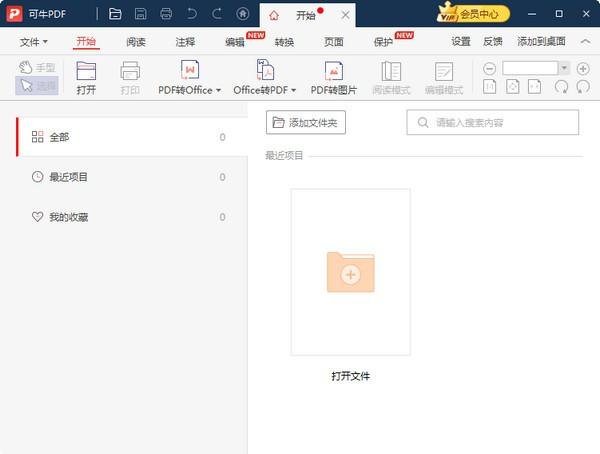Click the Office转PDF converter icon
This screenshot has width=600, height=454.
tap(265, 71)
